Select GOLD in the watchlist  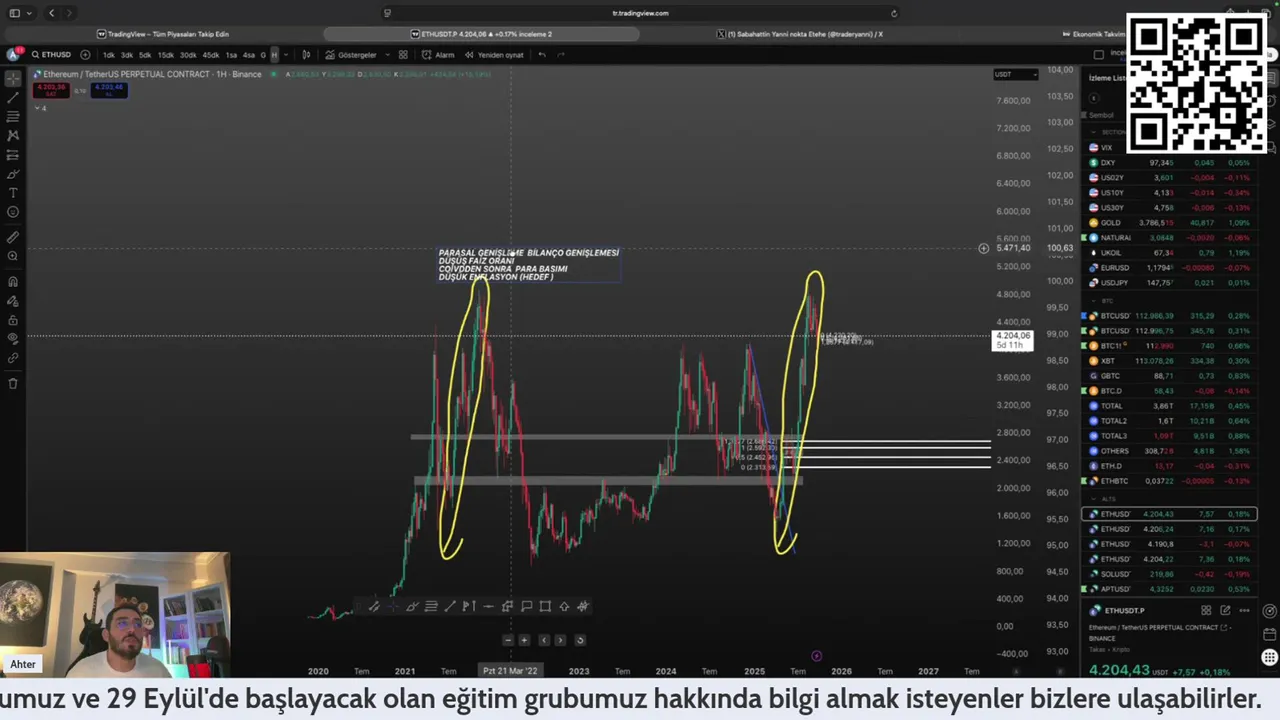(1170, 223)
